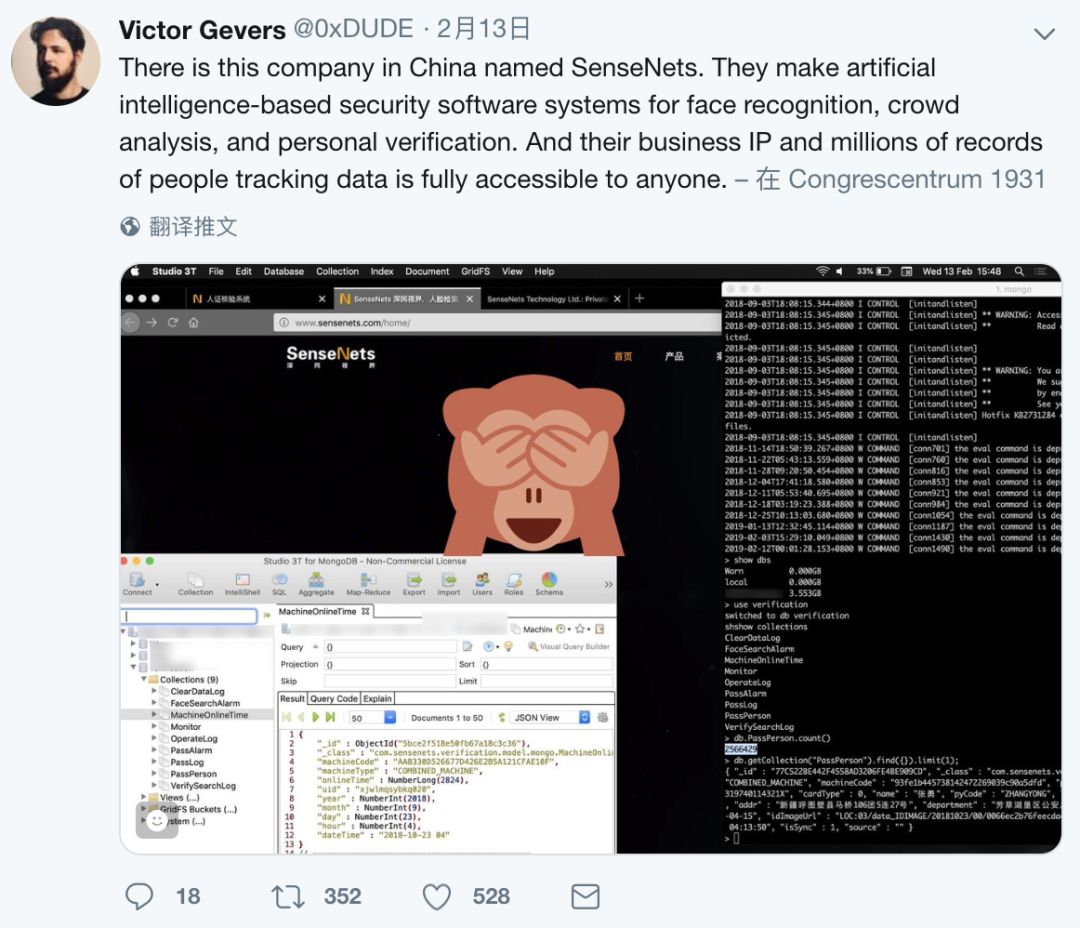Click Victor Gevers avatar photo

point(55,61)
